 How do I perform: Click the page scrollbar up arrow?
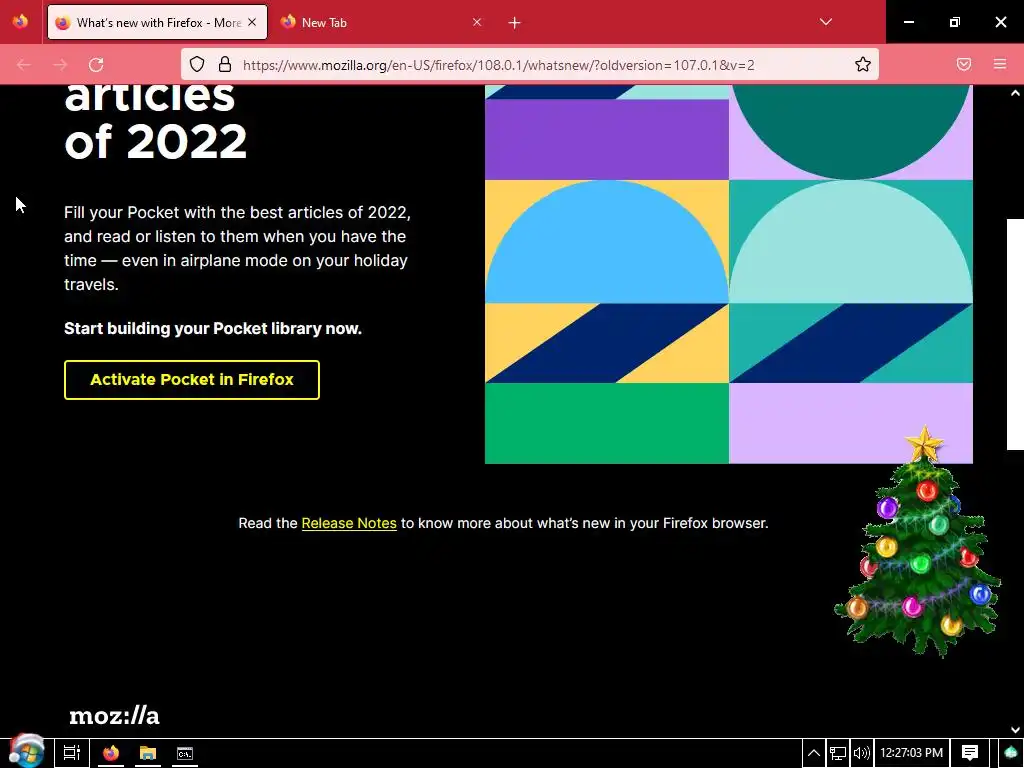[1015, 93]
